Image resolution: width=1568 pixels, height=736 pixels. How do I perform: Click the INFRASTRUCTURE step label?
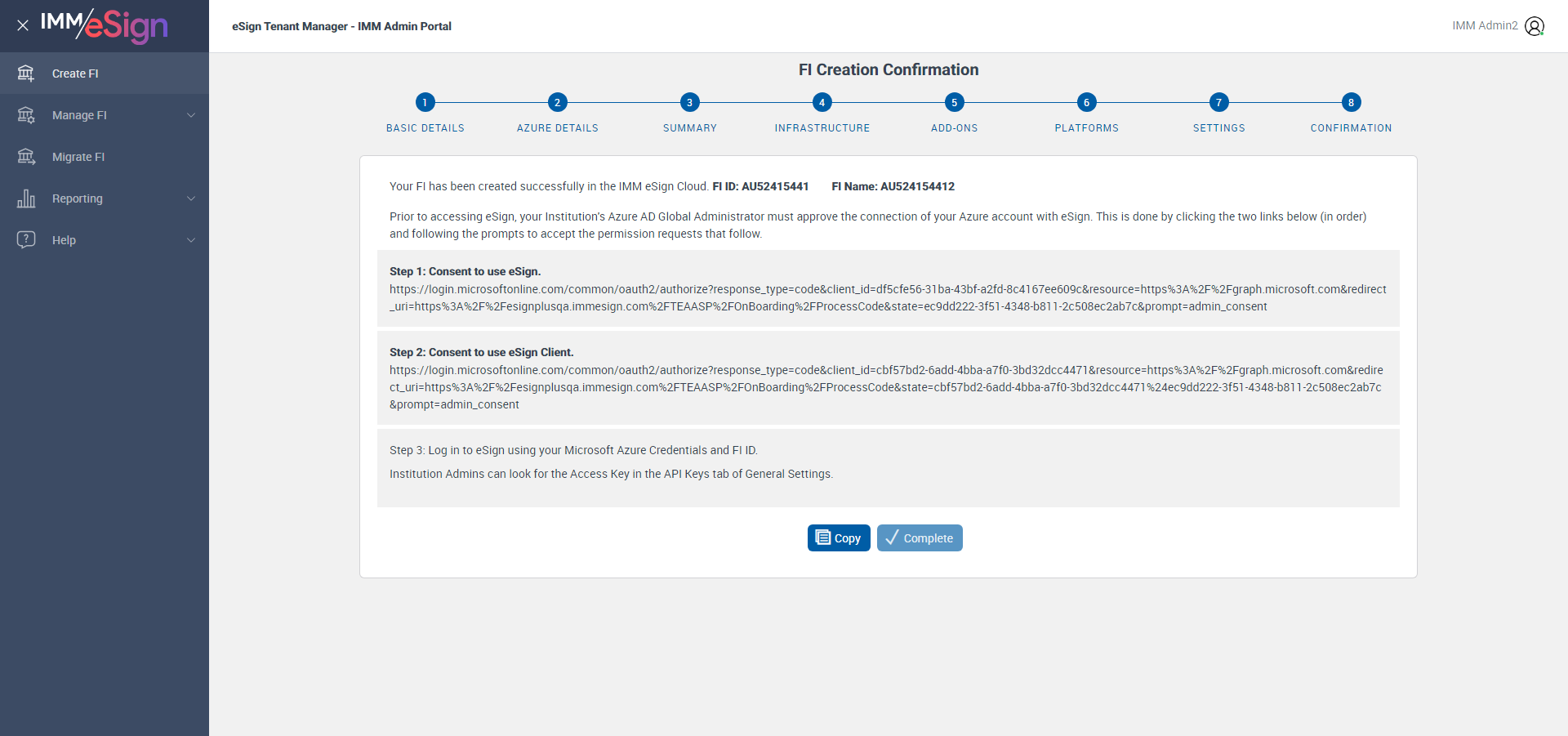point(822,128)
